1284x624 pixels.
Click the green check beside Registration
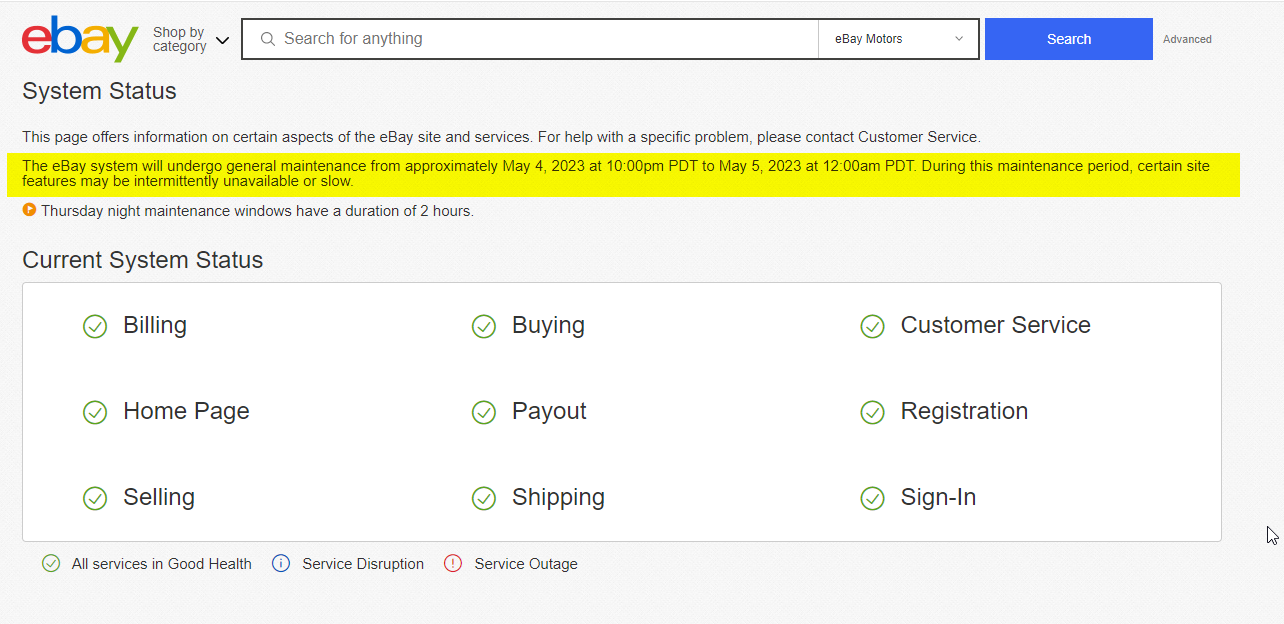pyautogui.click(x=873, y=413)
